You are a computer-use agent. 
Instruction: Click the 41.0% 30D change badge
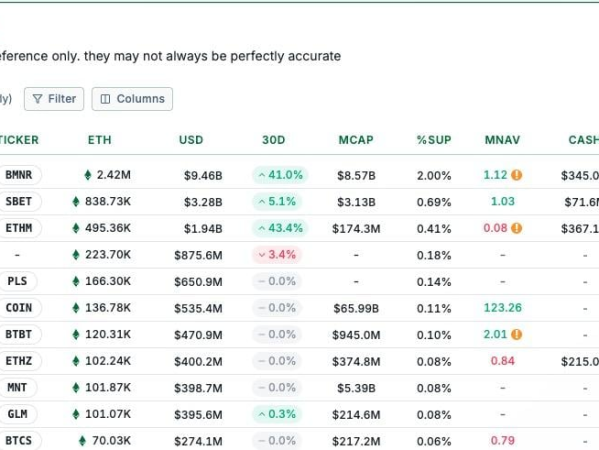[x=280, y=175]
